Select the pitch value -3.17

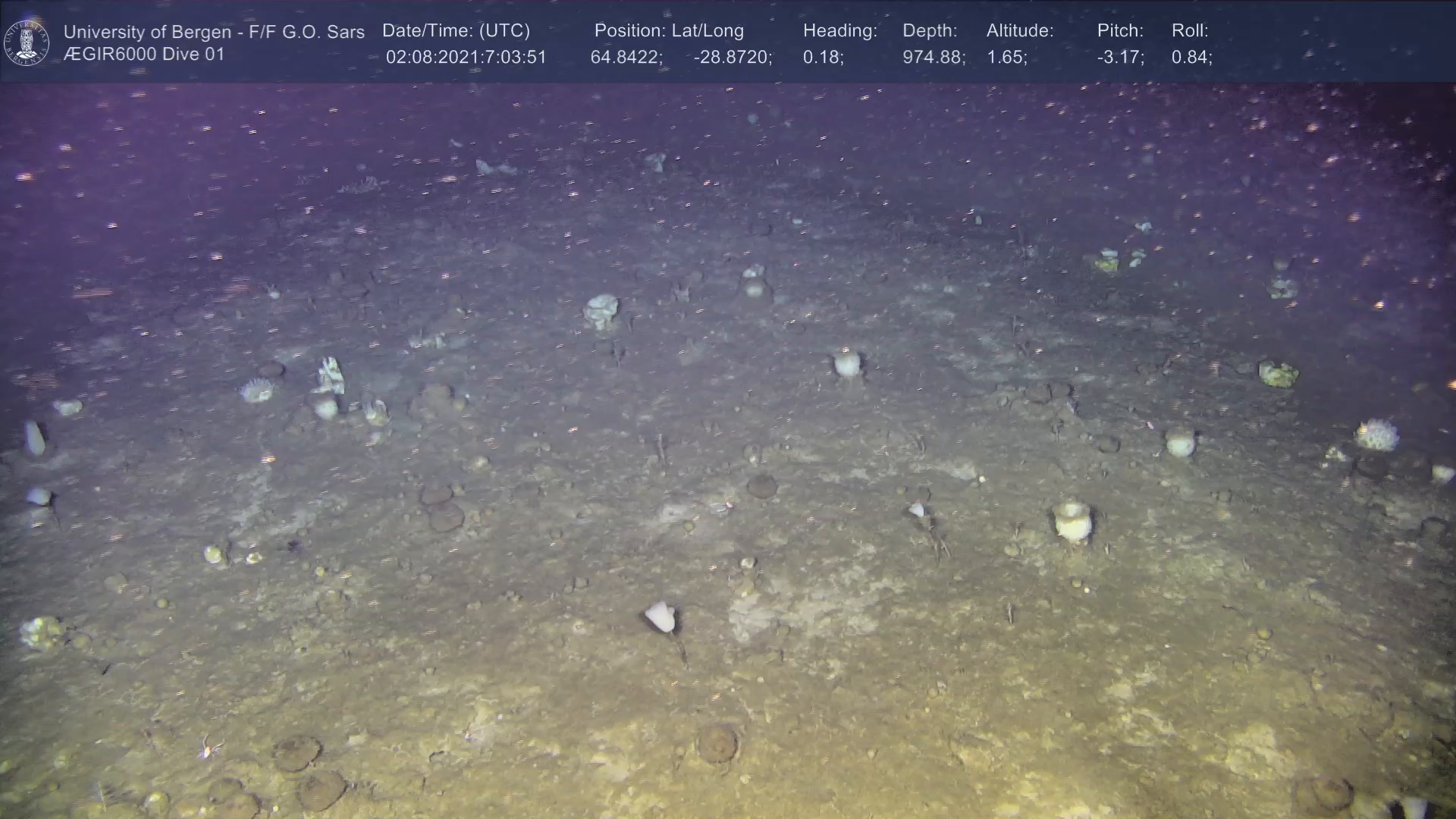tap(1120, 57)
